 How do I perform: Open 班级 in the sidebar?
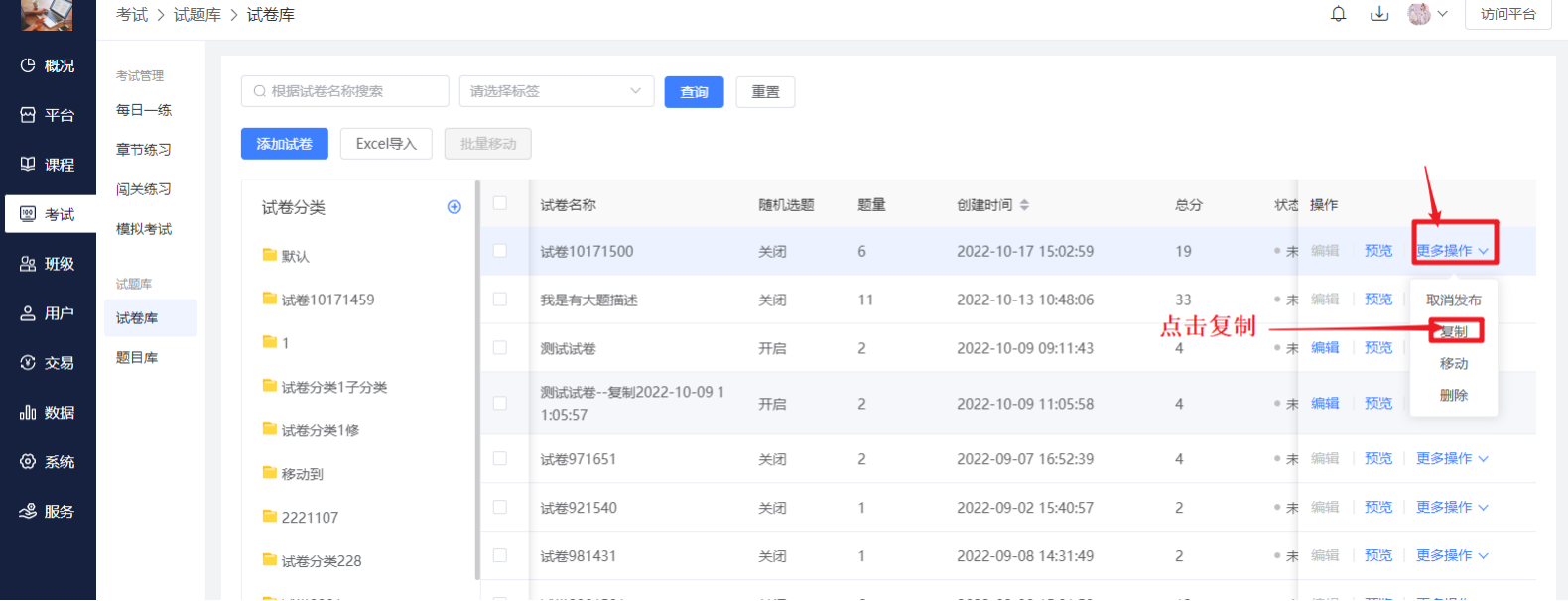point(48,264)
